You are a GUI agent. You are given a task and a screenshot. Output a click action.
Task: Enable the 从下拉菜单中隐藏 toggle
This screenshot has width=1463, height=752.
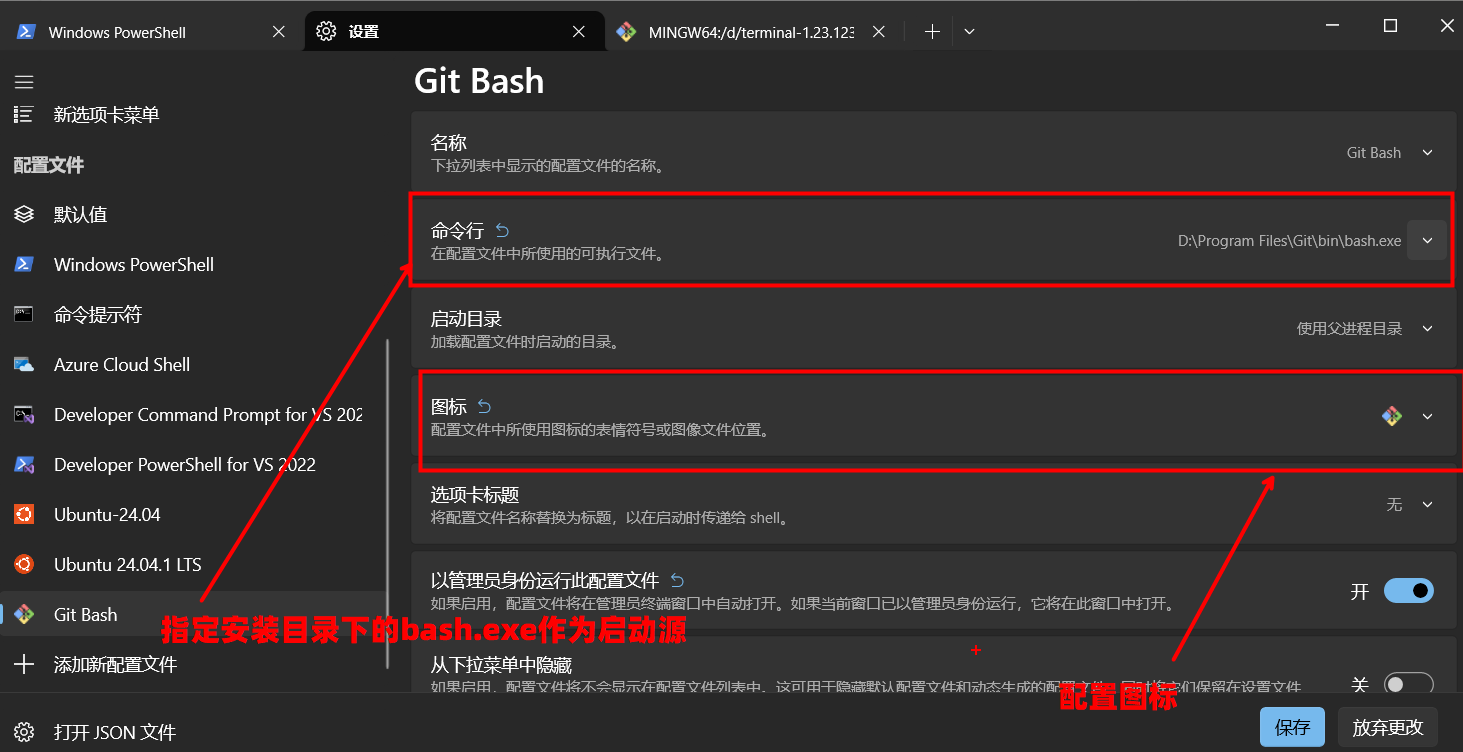point(1408,685)
